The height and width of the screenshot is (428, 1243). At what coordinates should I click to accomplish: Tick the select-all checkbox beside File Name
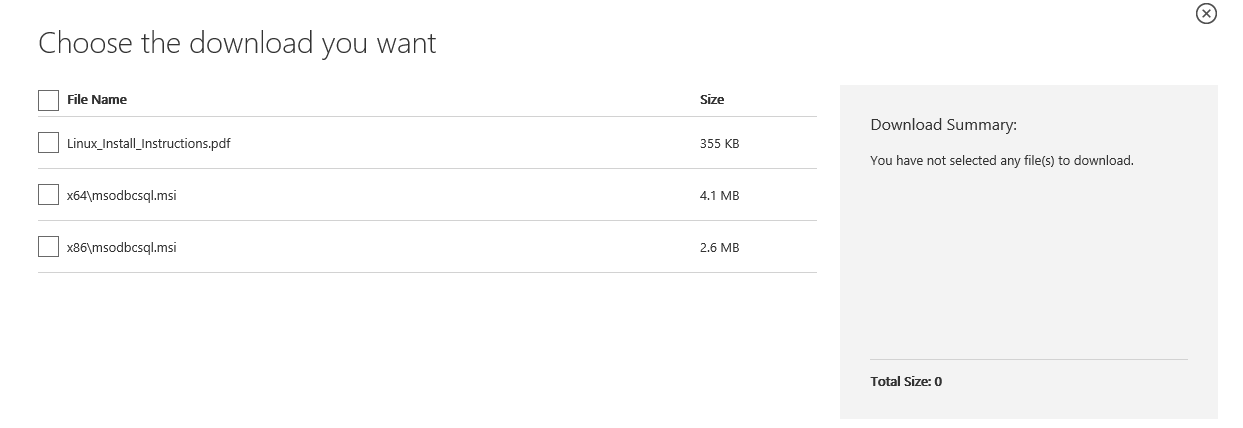[x=48, y=100]
